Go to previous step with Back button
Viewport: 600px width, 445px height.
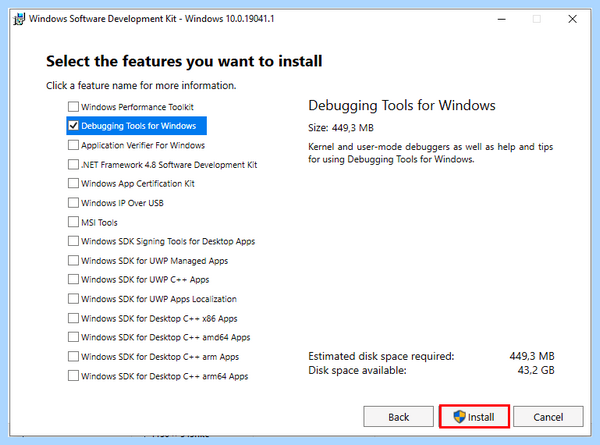pos(398,417)
